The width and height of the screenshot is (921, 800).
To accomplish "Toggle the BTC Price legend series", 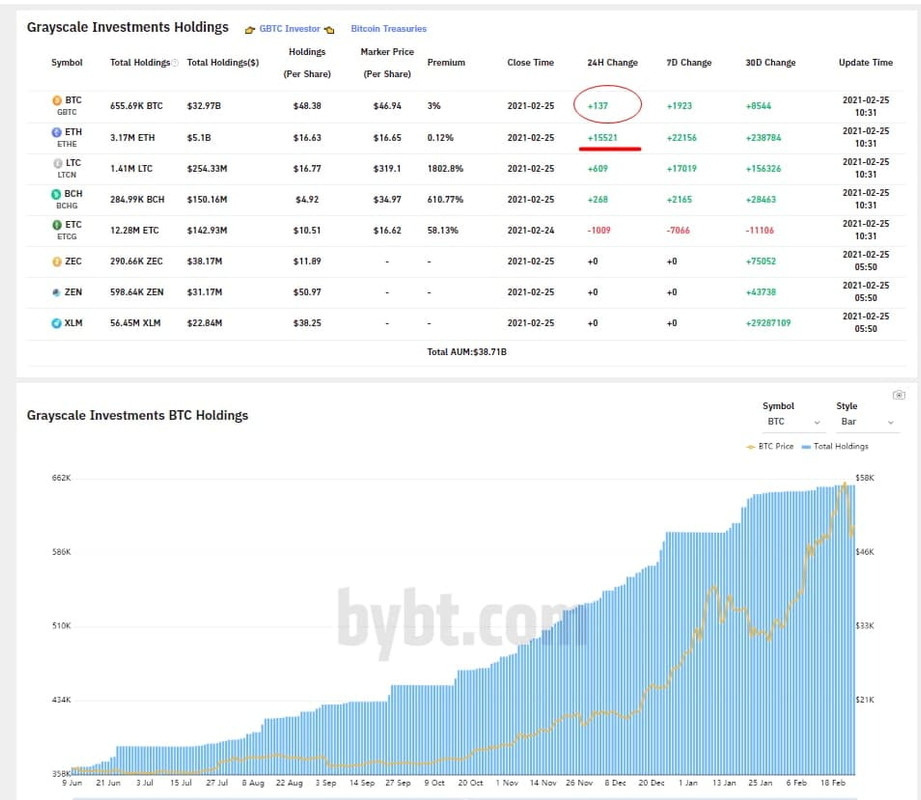I will pyautogui.click(x=769, y=446).
